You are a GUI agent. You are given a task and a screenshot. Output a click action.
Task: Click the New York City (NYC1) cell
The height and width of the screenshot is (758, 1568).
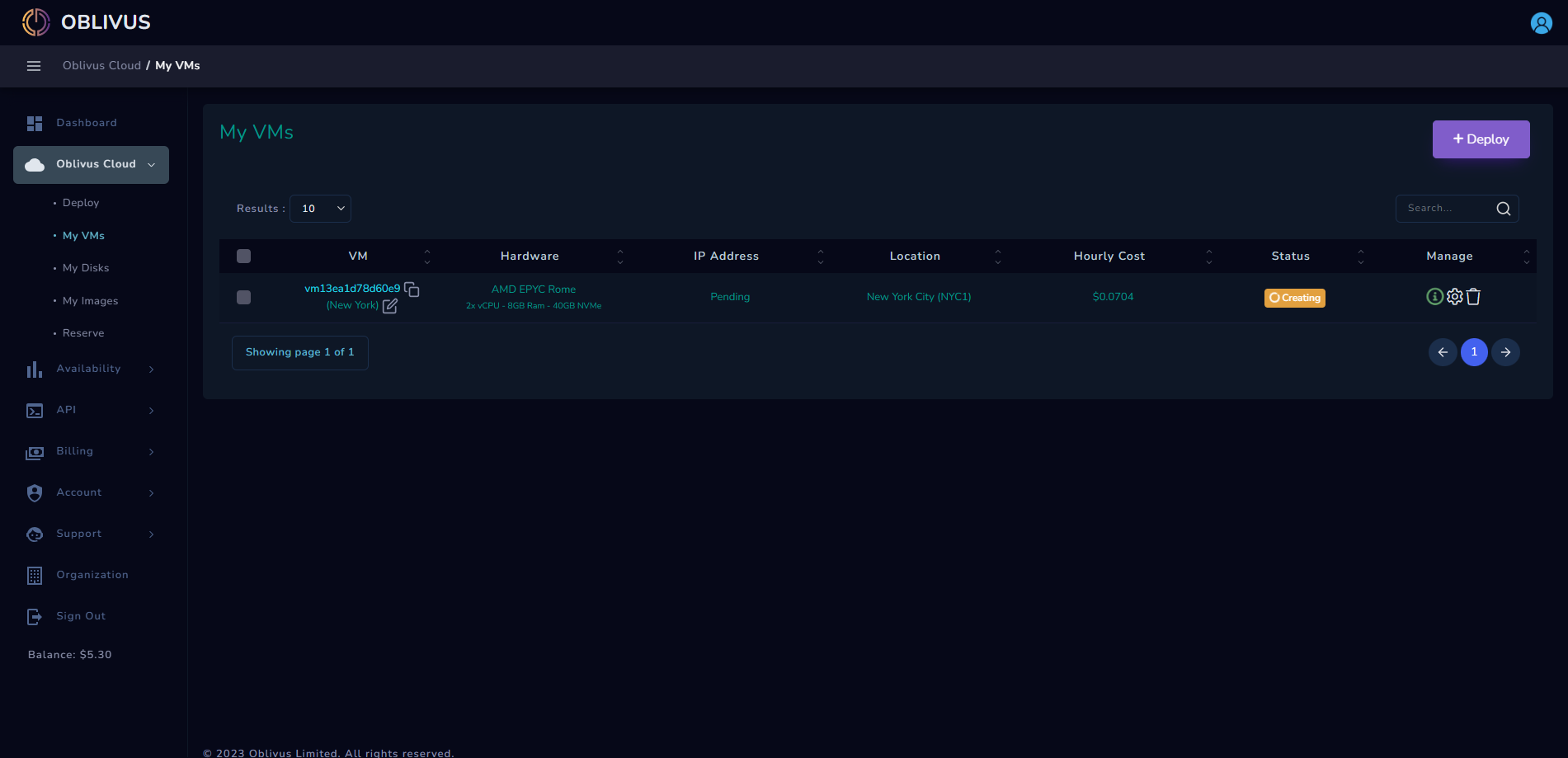(919, 297)
